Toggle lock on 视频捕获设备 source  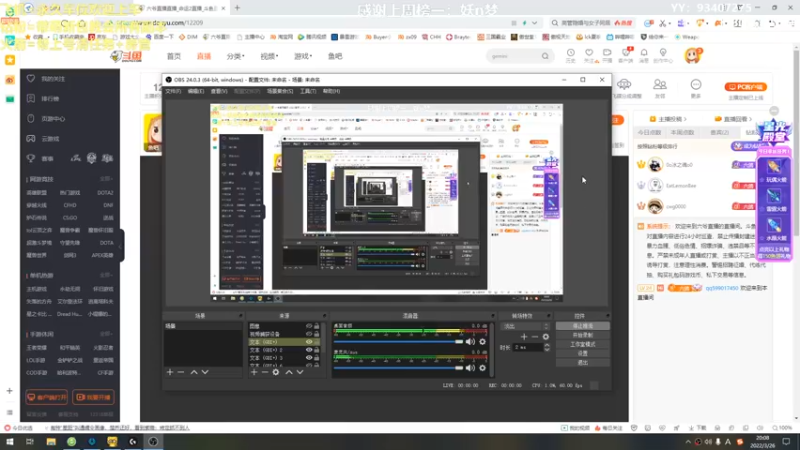click(x=317, y=334)
